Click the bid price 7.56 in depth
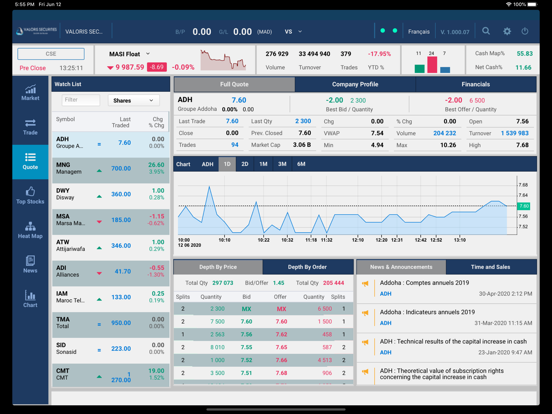 (x=246, y=334)
